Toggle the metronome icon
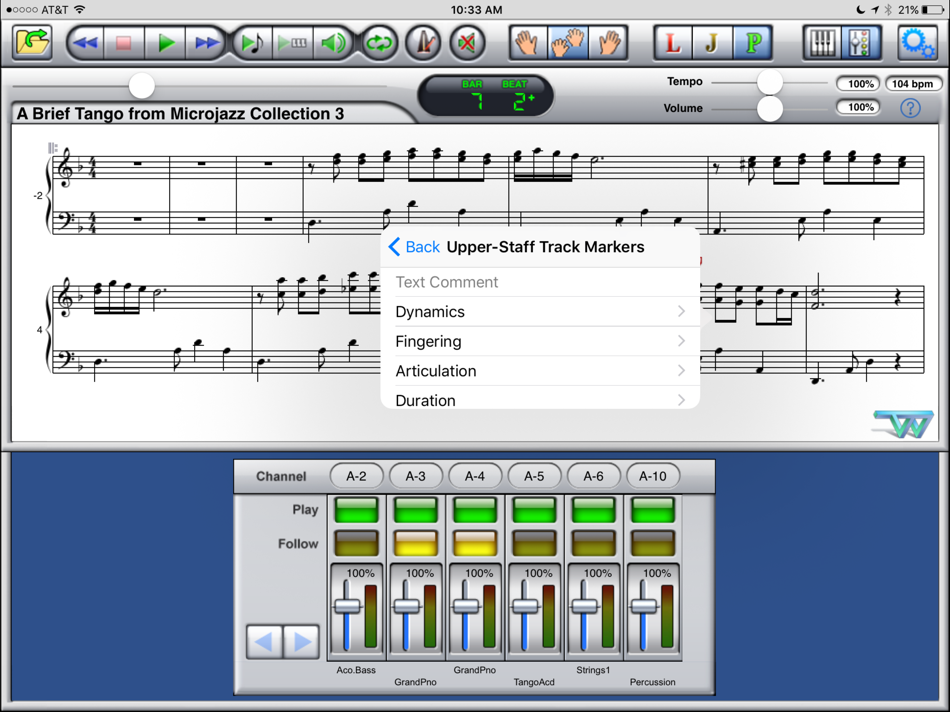The height and width of the screenshot is (712, 950). point(423,43)
